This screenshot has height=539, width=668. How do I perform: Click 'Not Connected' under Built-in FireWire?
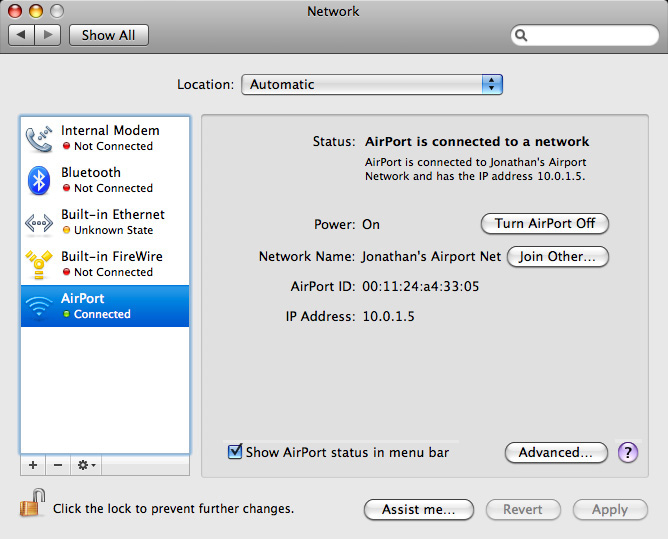tap(113, 272)
